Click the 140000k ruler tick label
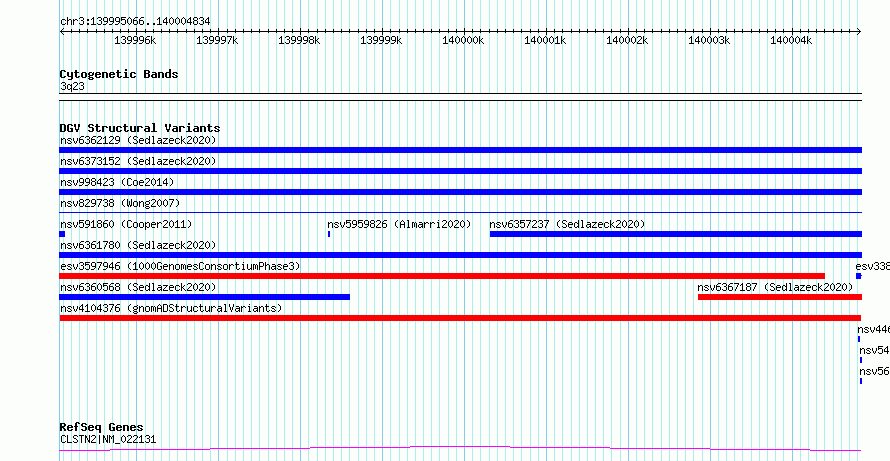 463,40
